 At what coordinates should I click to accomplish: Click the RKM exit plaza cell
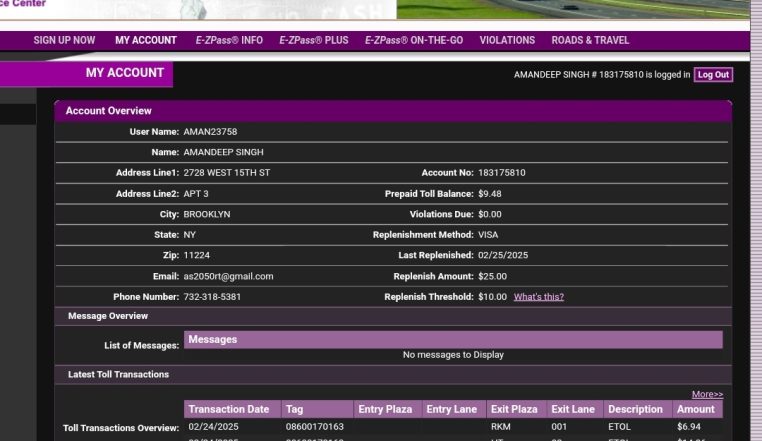pos(501,426)
